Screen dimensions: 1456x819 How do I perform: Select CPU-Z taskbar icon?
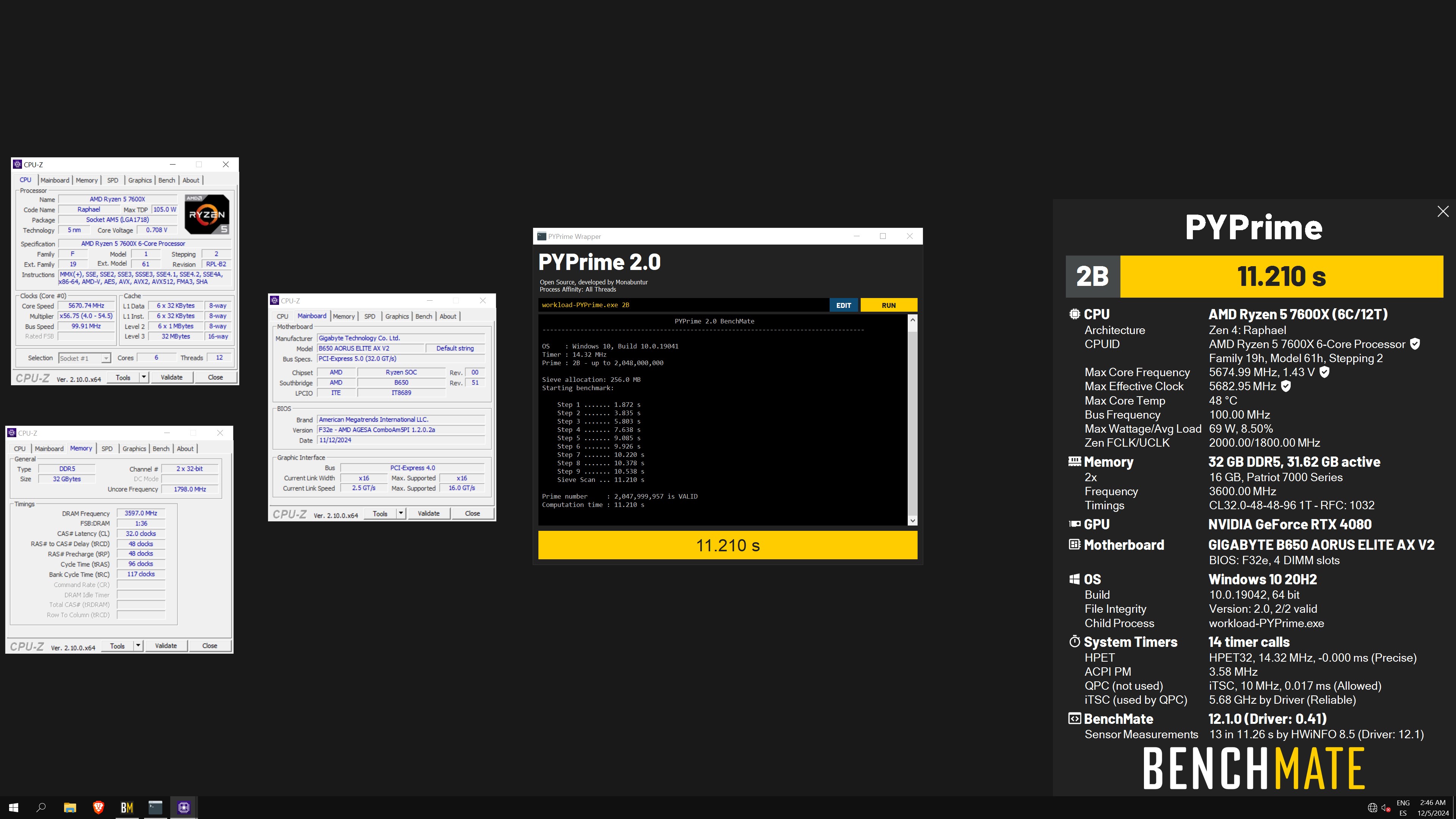pos(184,808)
